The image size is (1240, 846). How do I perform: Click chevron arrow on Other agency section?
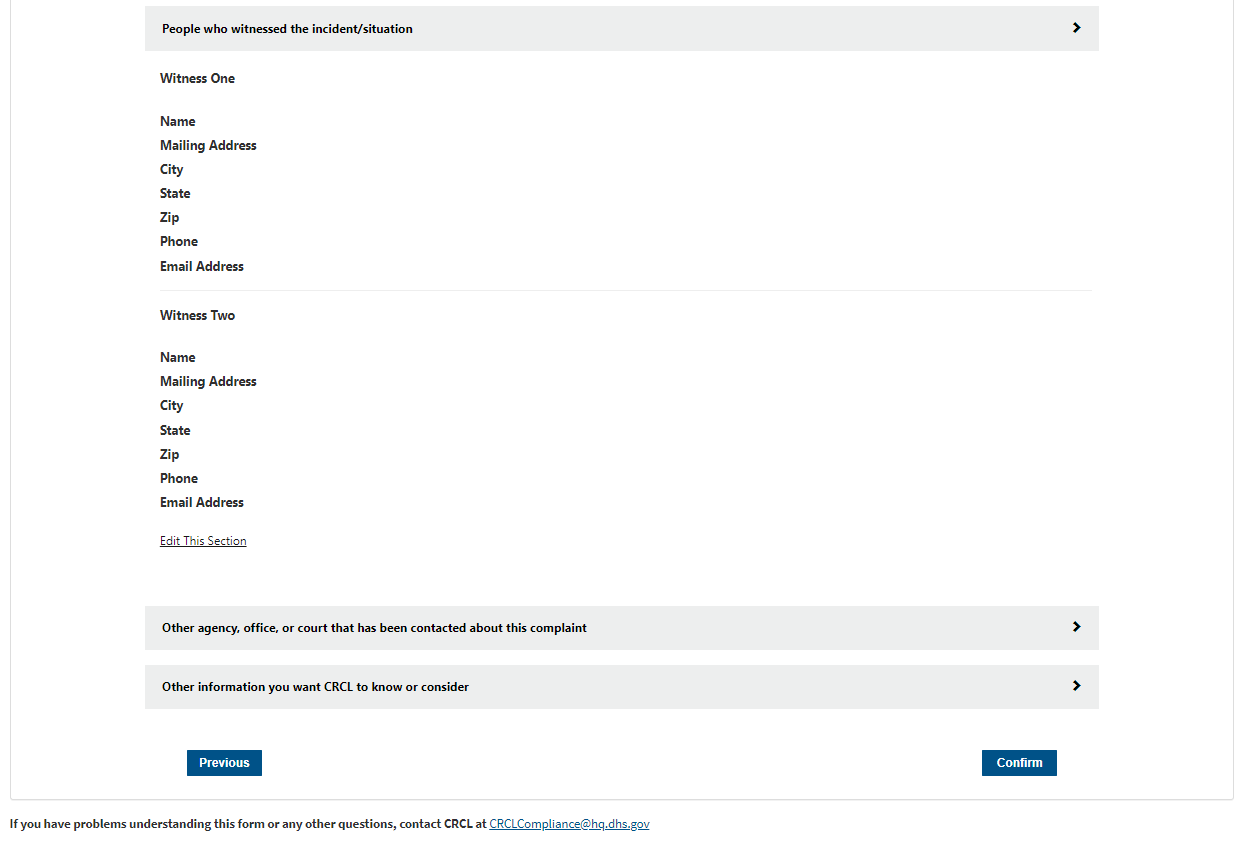coord(1076,627)
